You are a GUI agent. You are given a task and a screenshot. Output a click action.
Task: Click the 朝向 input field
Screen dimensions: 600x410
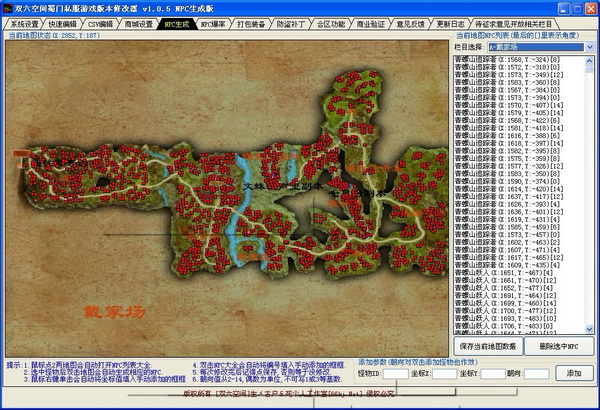point(537,373)
